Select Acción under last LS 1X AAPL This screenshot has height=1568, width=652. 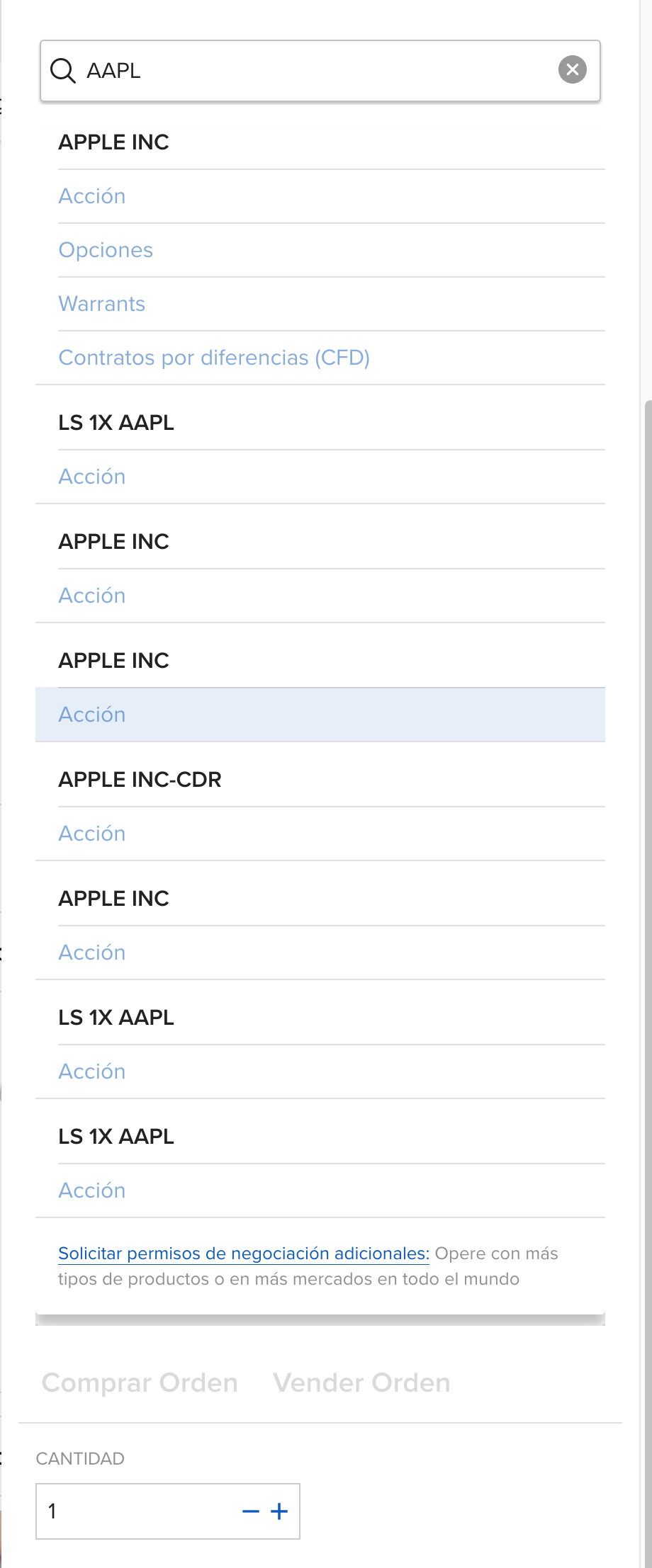pos(91,1191)
